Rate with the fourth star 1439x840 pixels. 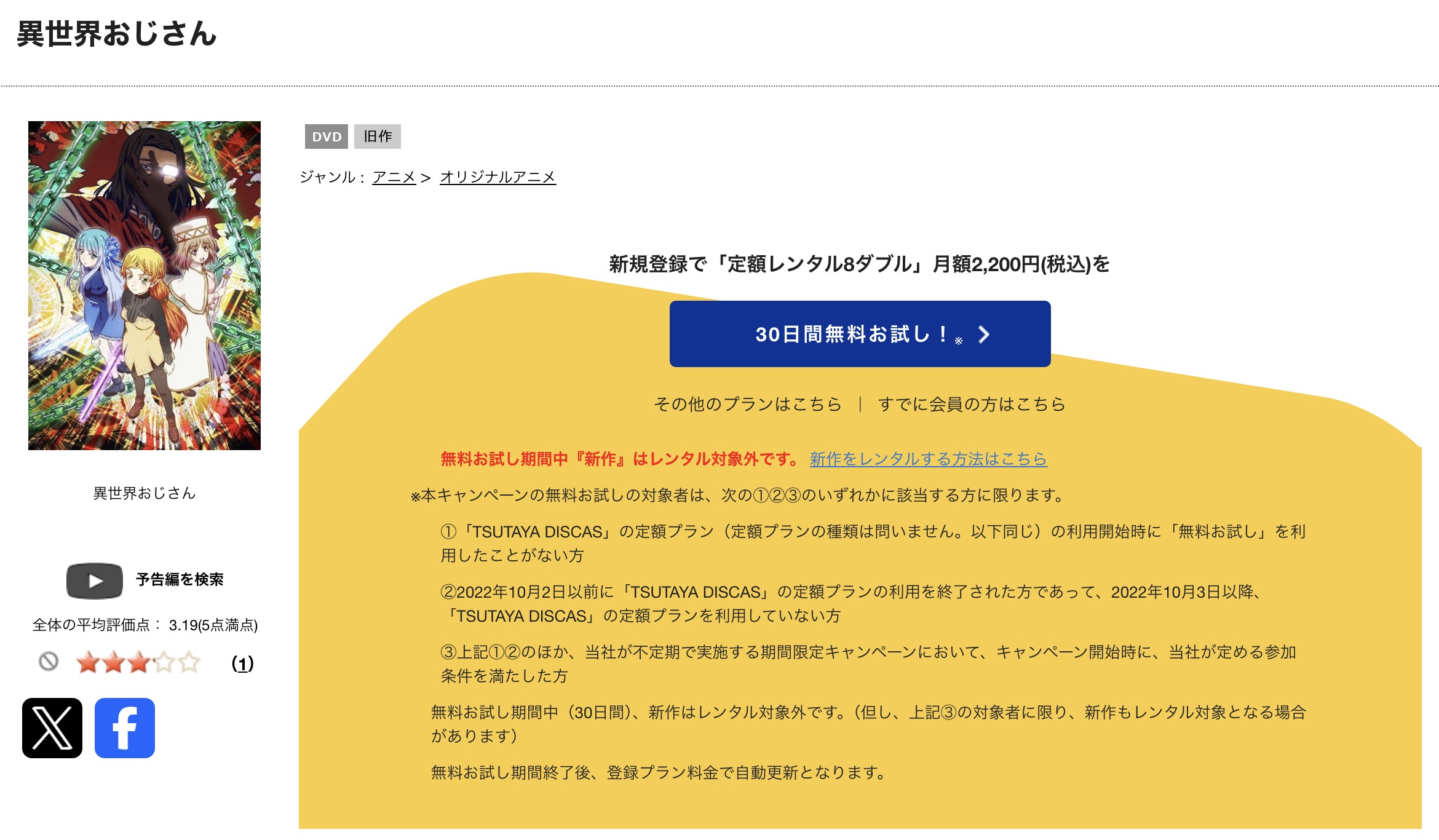(x=164, y=662)
